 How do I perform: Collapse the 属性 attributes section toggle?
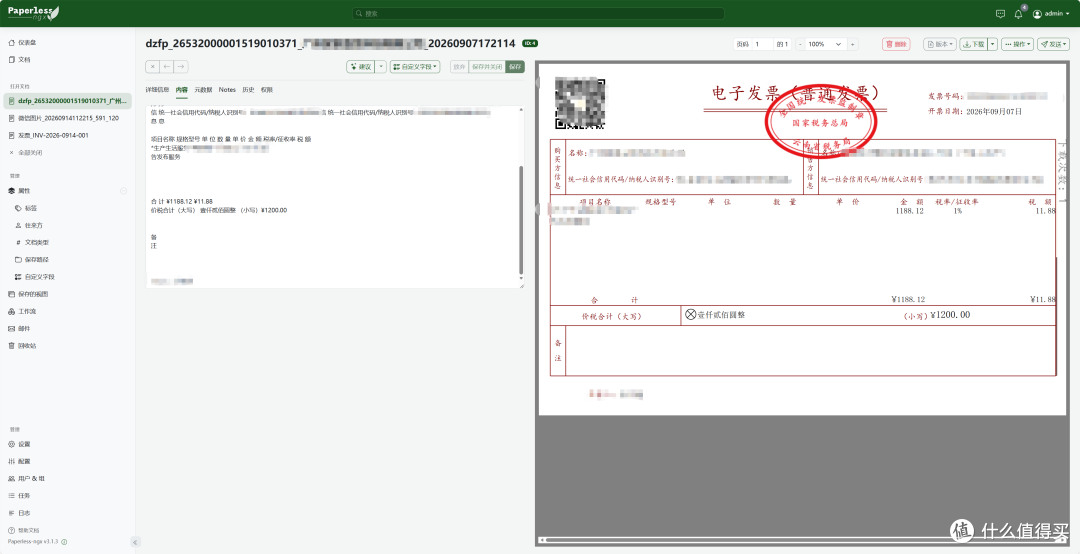click(123, 191)
